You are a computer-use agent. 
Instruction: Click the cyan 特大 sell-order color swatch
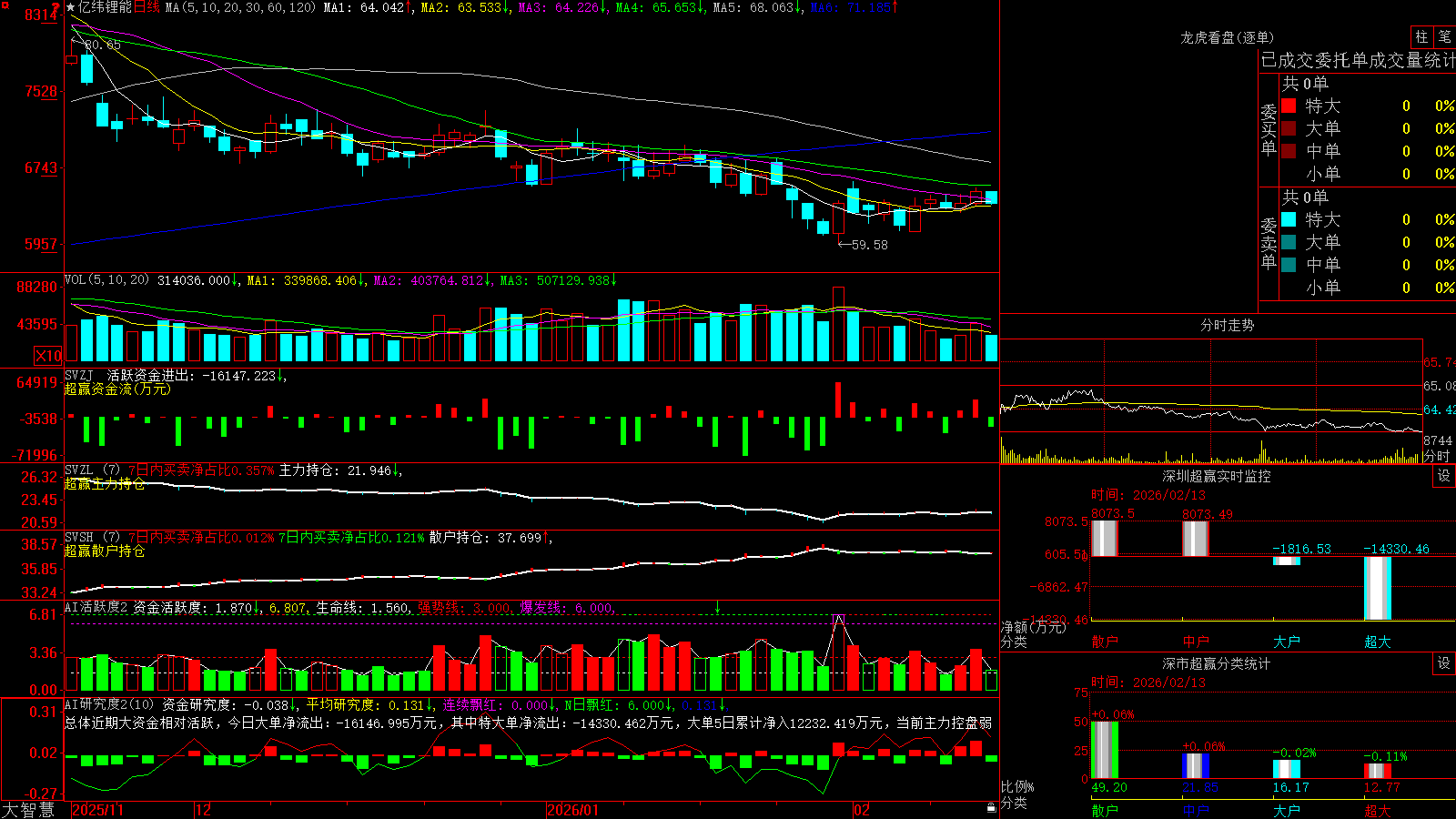click(x=1289, y=219)
